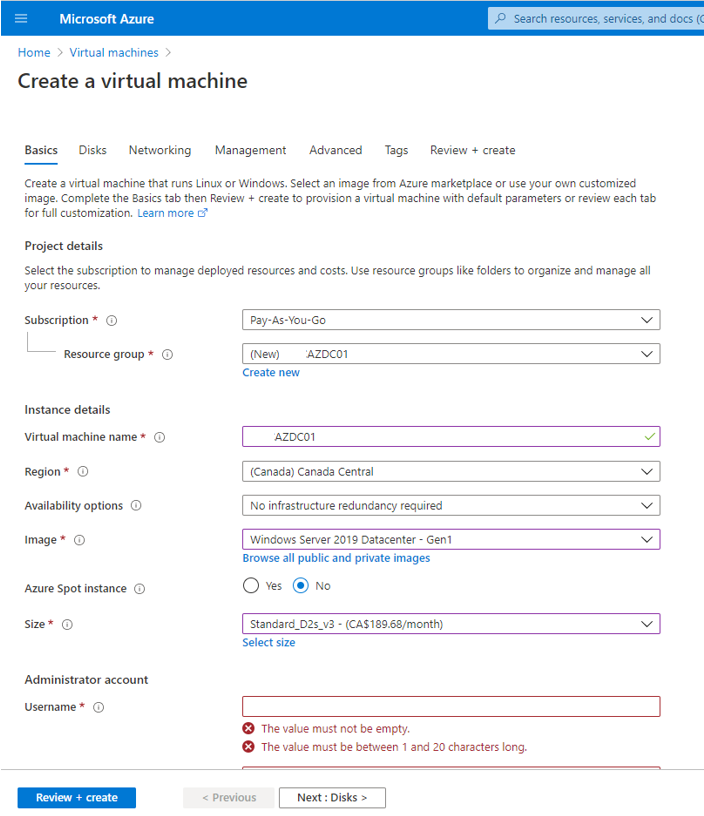Viewport: 704px width, 816px height.
Task: Click Browse all public and private images
Action: pyautogui.click(x=336, y=558)
